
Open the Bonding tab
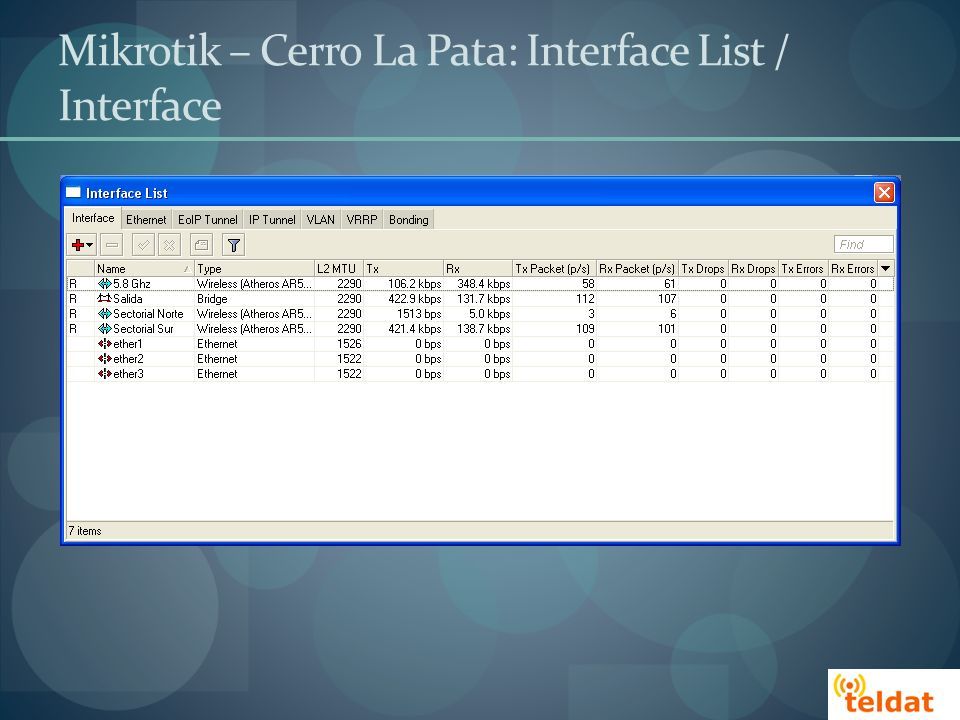[408, 219]
